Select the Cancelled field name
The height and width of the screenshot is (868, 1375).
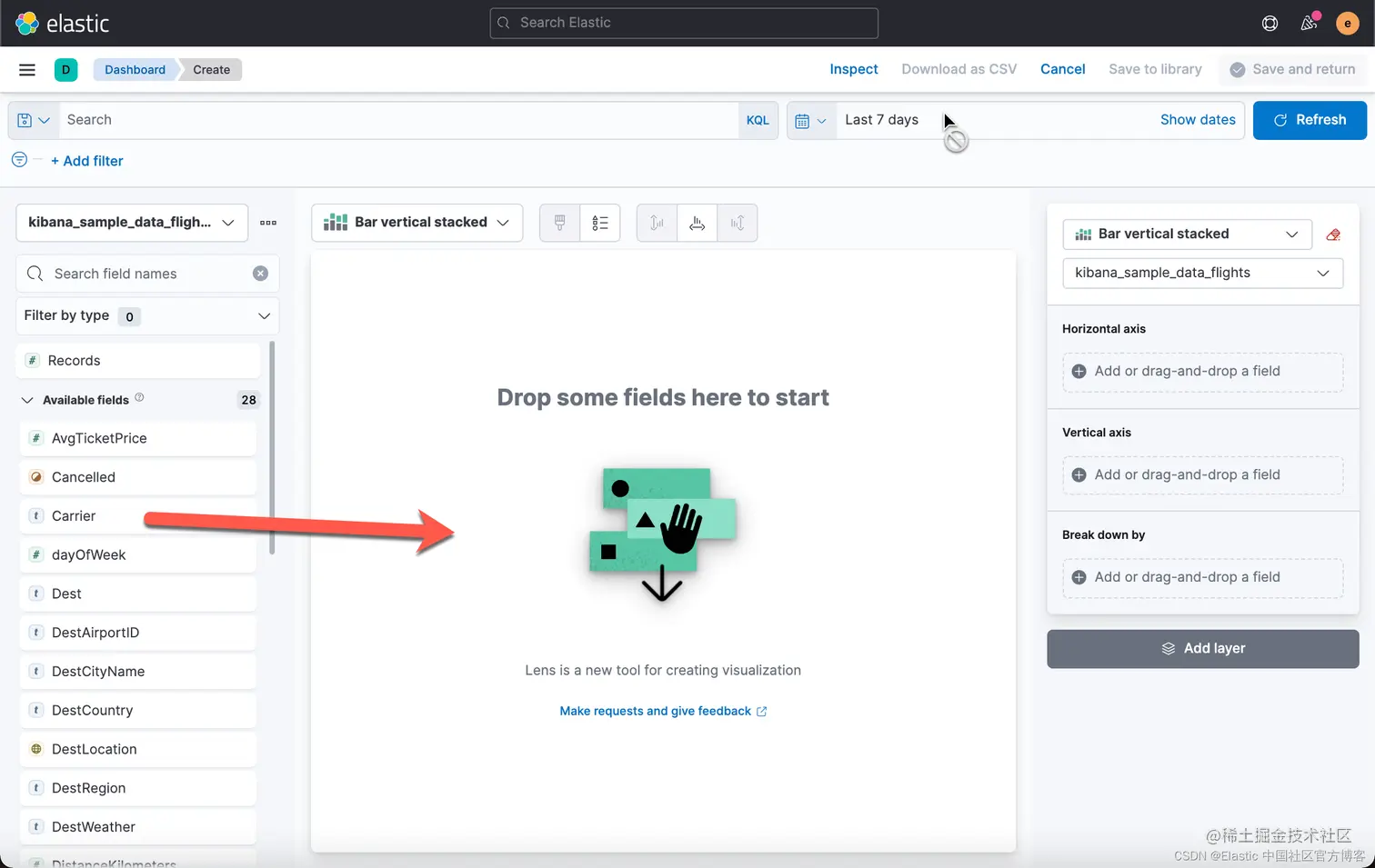pos(84,477)
